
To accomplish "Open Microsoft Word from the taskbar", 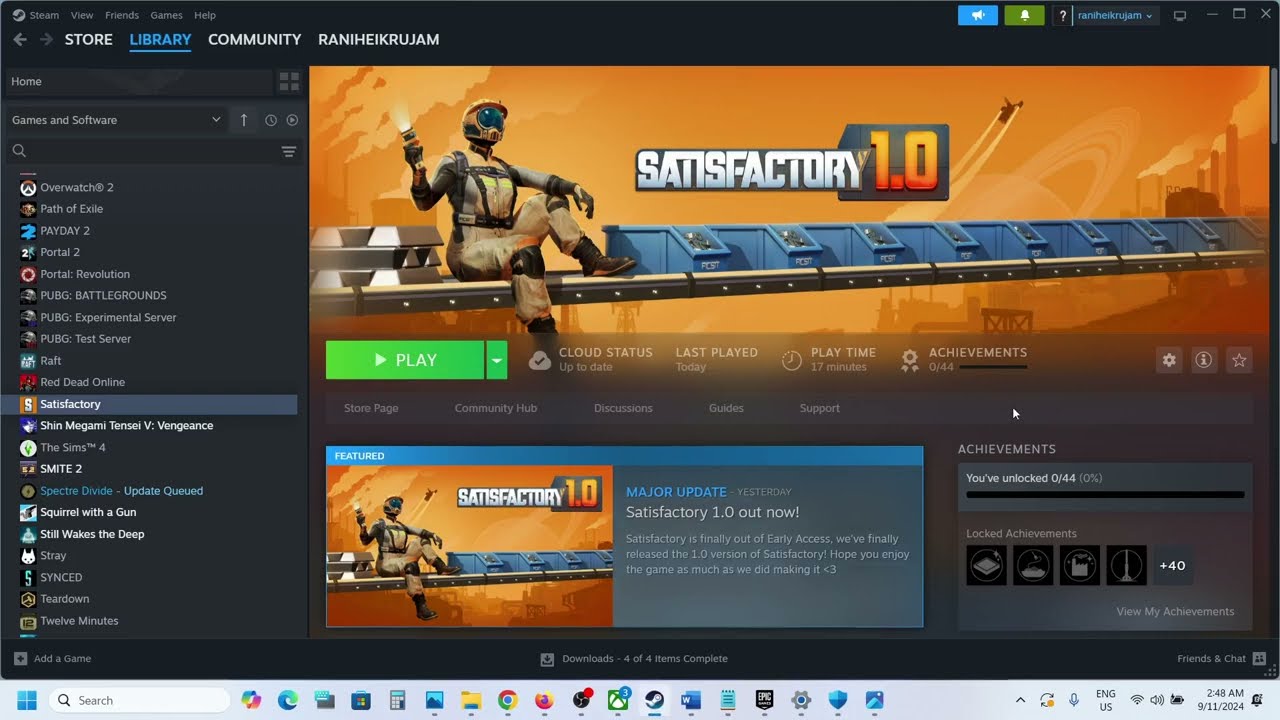I will (691, 700).
